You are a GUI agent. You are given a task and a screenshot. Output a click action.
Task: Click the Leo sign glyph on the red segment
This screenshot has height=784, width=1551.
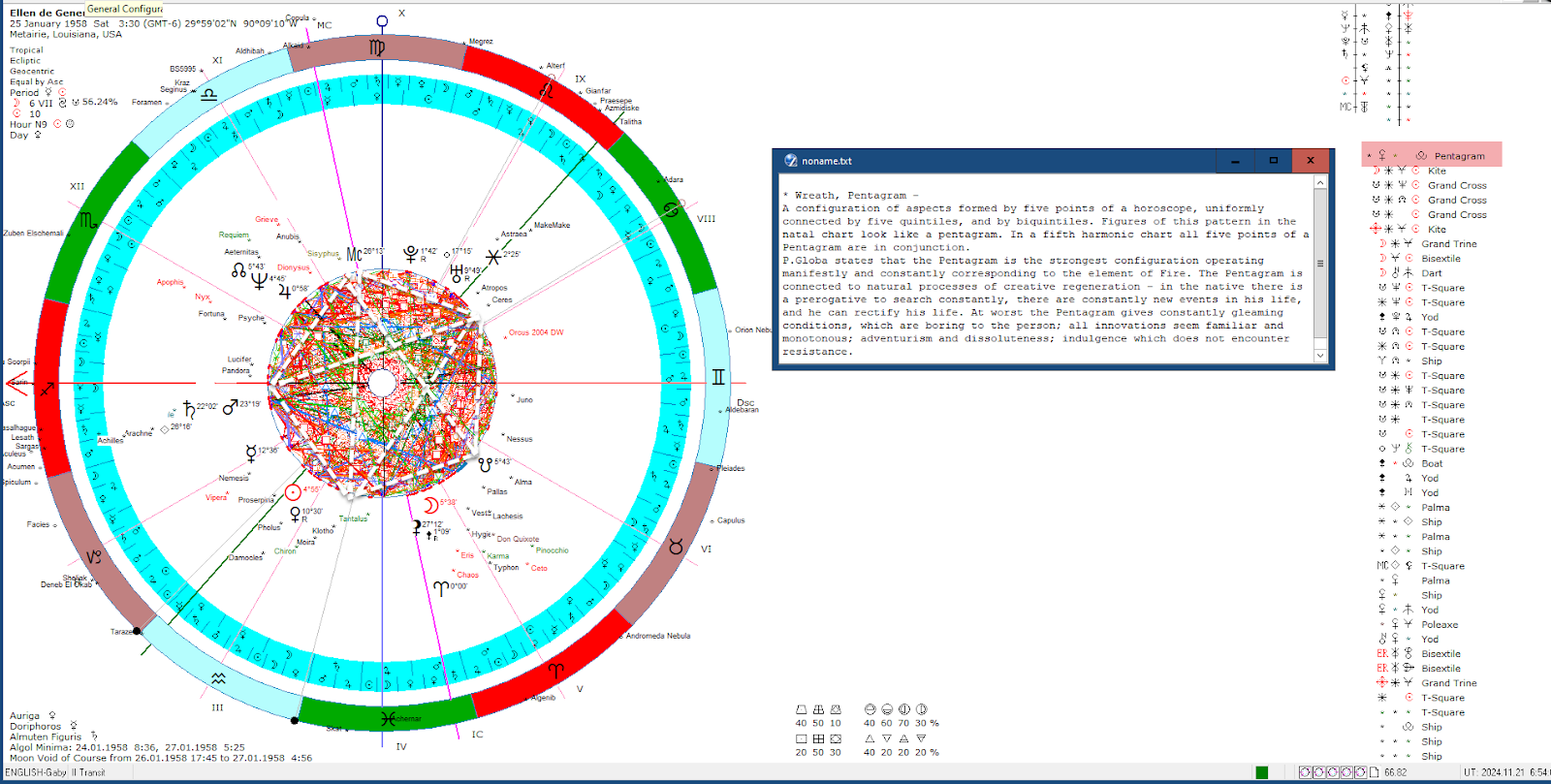pos(547,90)
